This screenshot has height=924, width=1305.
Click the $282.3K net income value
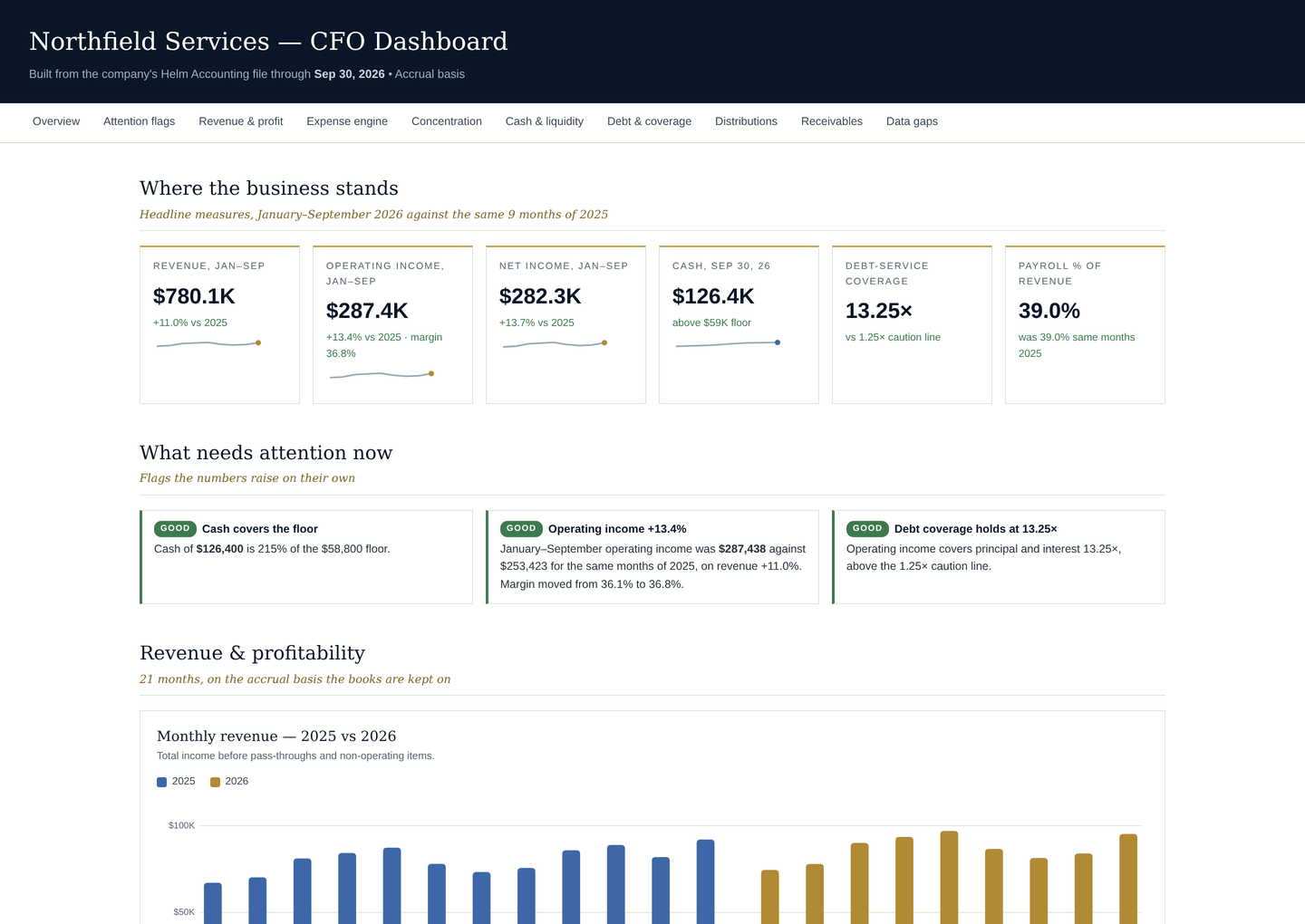pos(540,296)
